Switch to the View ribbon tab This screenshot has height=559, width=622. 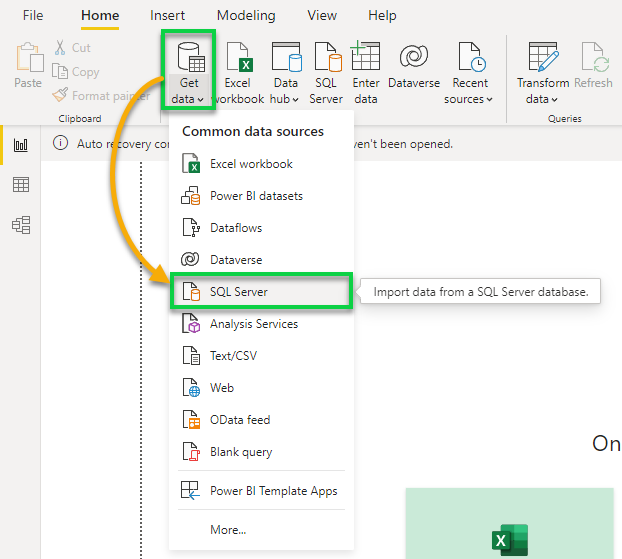click(322, 15)
